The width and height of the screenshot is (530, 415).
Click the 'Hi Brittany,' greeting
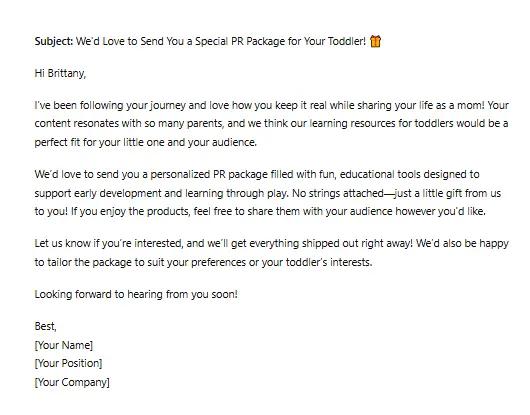tap(60, 73)
